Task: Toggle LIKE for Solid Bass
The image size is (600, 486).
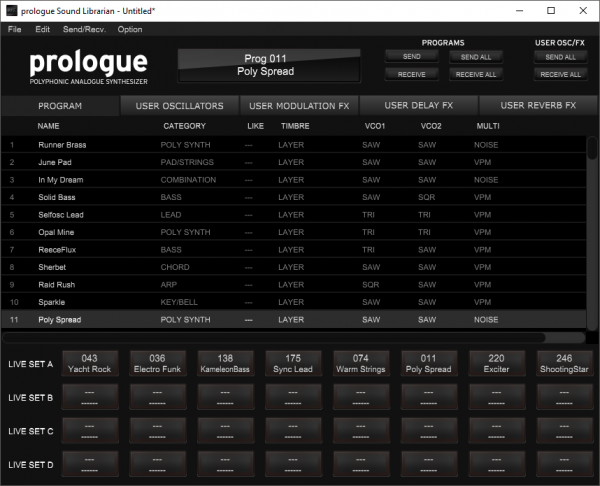Action: (249, 198)
